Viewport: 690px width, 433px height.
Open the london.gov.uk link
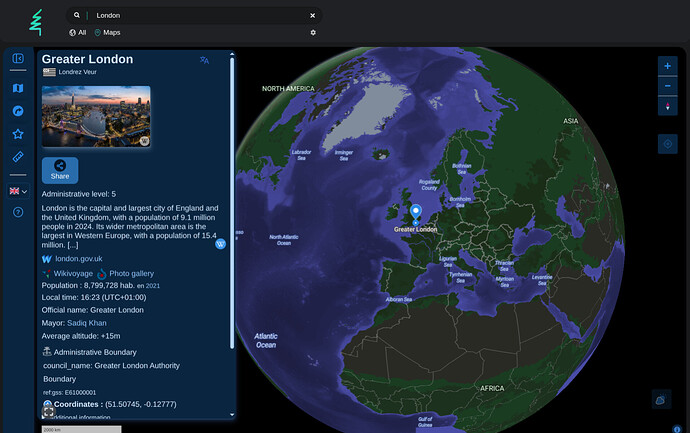tap(79, 259)
